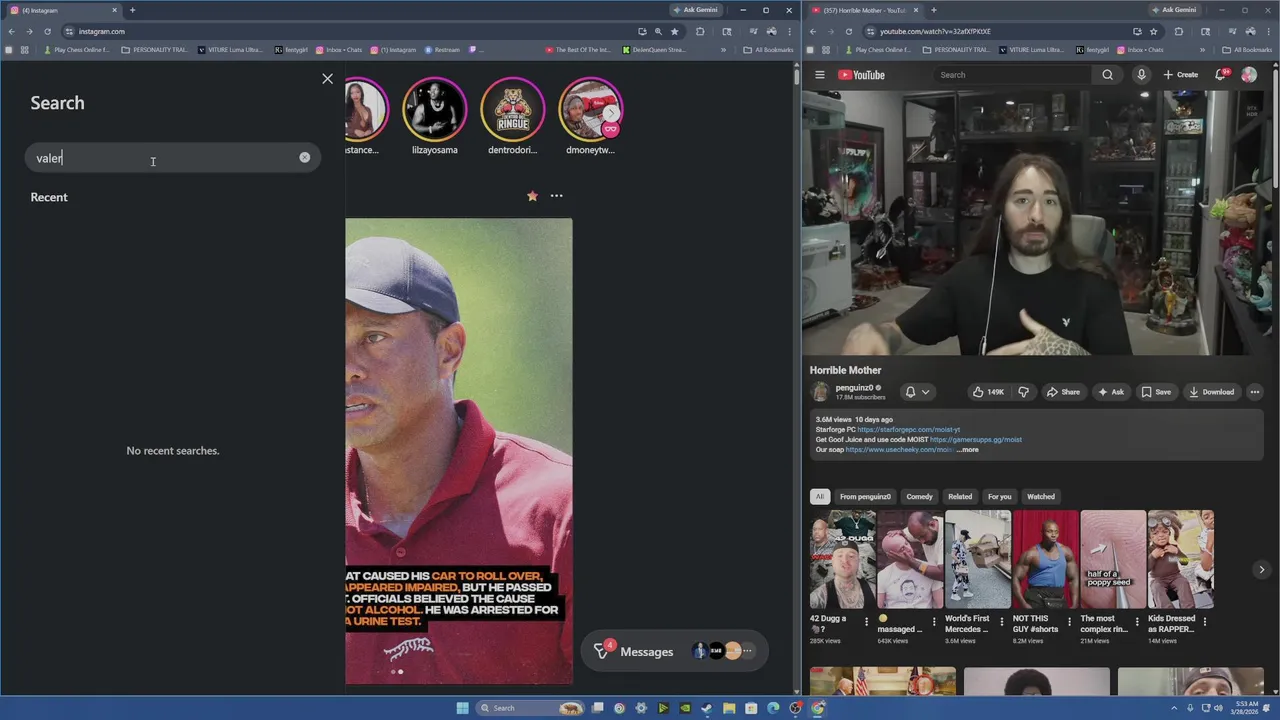Open a new tab in the Instagram window
This screenshot has width=1280, height=720.
pyautogui.click(x=132, y=10)
